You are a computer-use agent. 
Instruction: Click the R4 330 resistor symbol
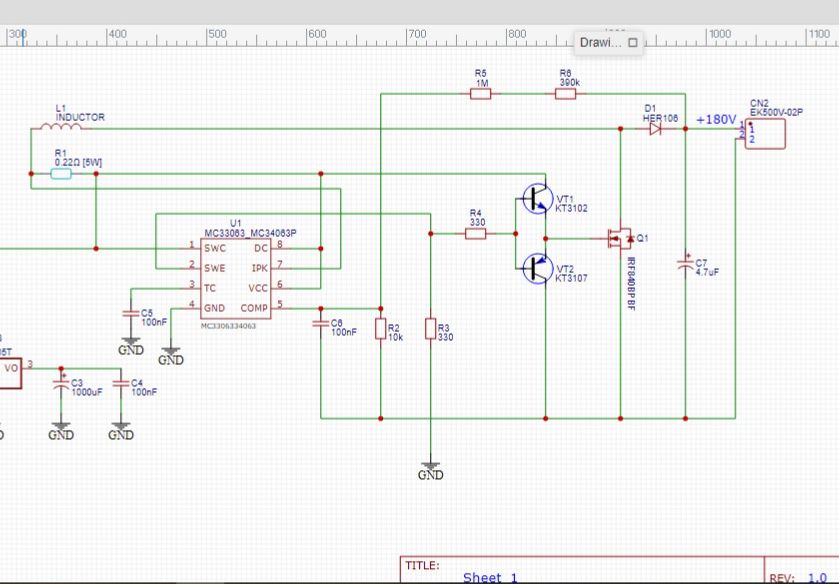click(476, 234)
